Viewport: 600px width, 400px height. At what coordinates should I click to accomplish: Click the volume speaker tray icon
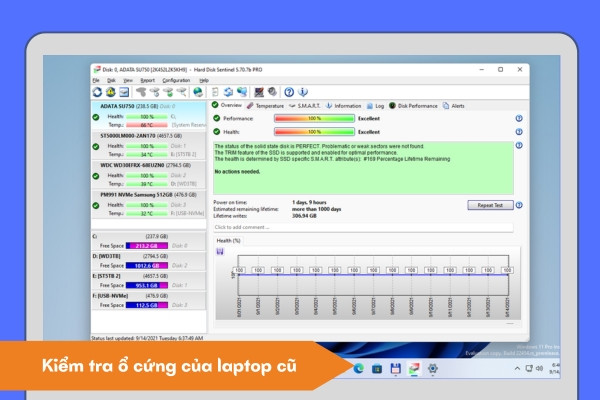coord(540,368)
